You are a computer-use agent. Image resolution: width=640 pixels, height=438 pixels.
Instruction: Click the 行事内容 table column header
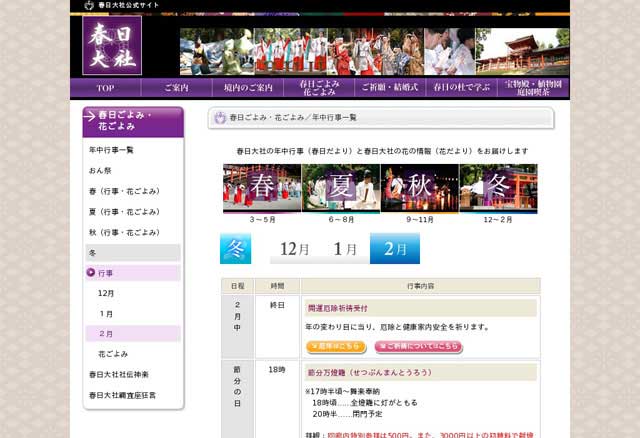[420, 286]
